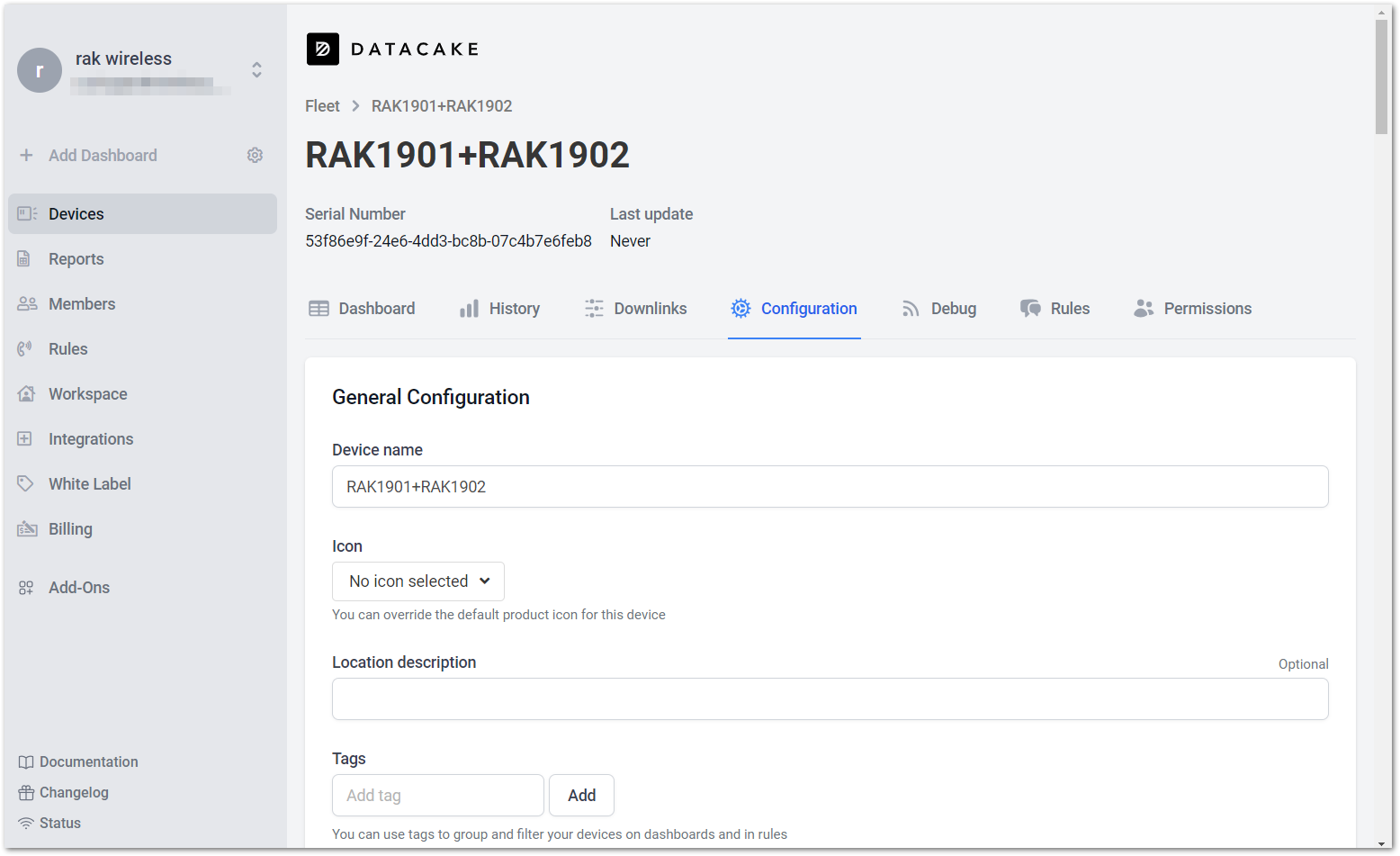Open the No icon selected dropdown
Screen dimensions: 1400x856
[x=418, y=581]
